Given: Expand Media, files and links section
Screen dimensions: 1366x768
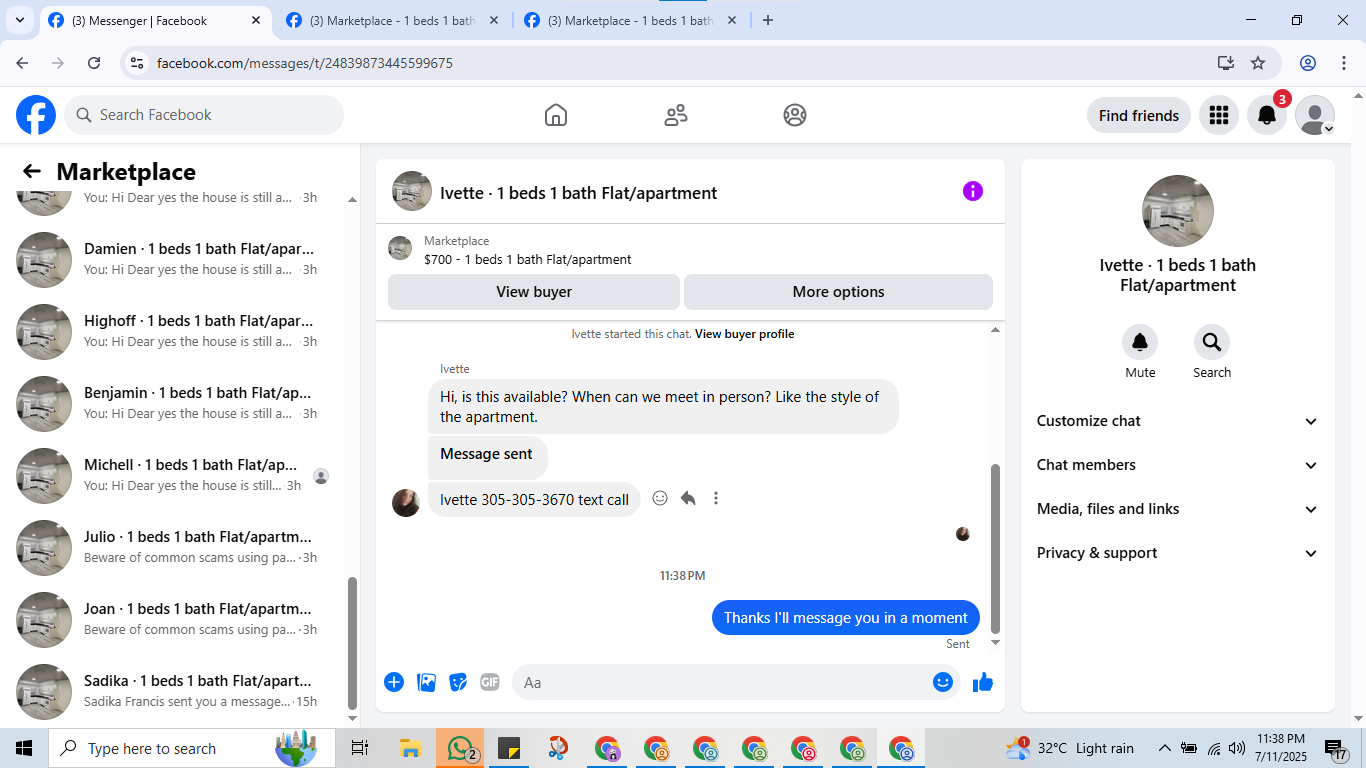Looking at the screenshot, I should [x=1178, y=509].
